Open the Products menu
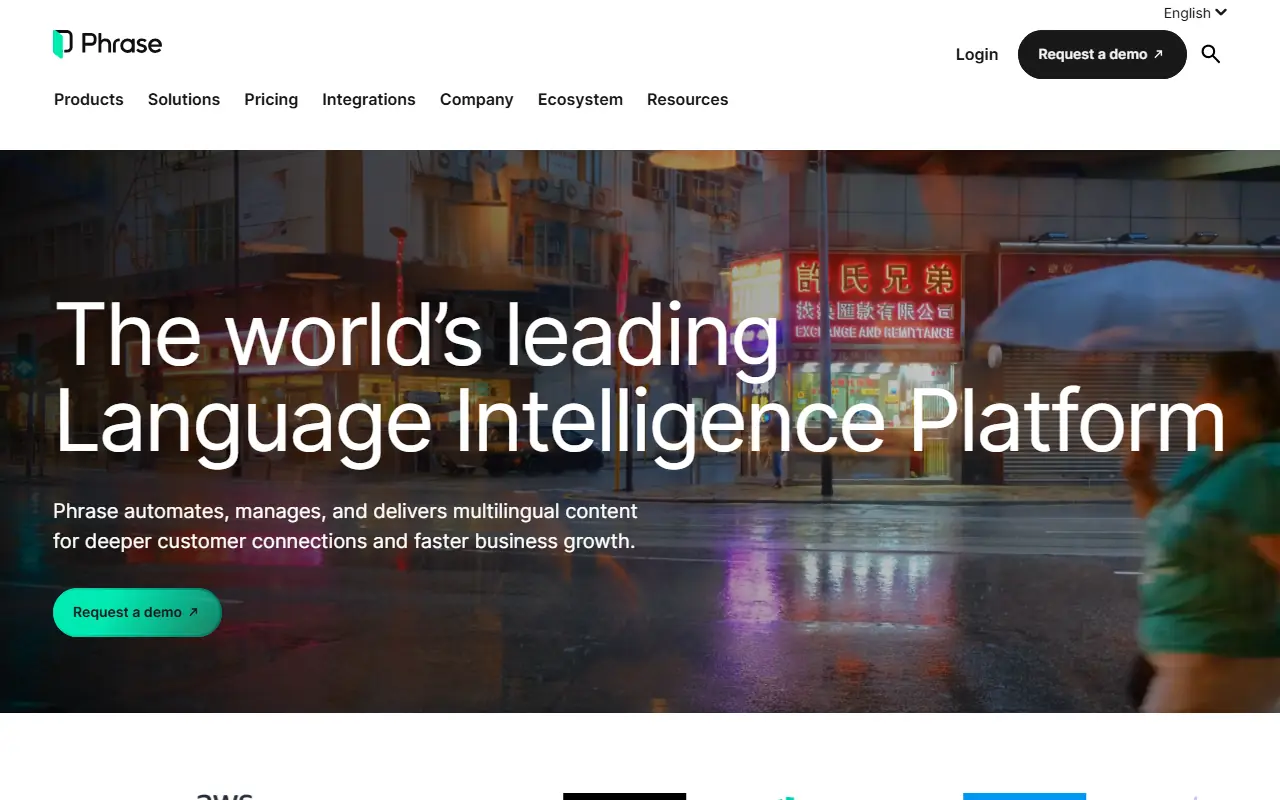The width and height of the screenshot is (1280, 800). point(88,99)
